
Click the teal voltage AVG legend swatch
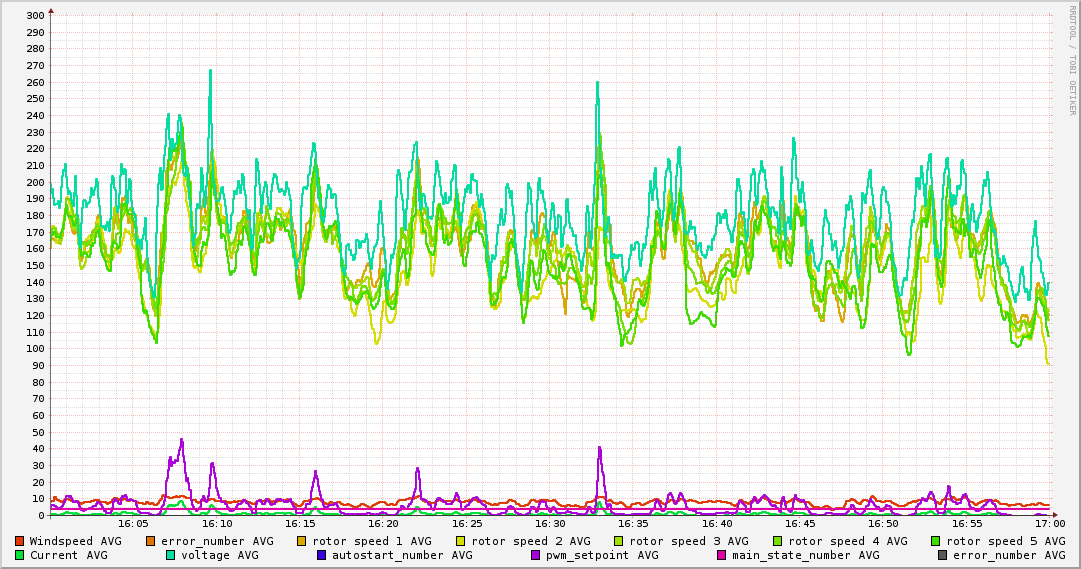click(170, 555)
